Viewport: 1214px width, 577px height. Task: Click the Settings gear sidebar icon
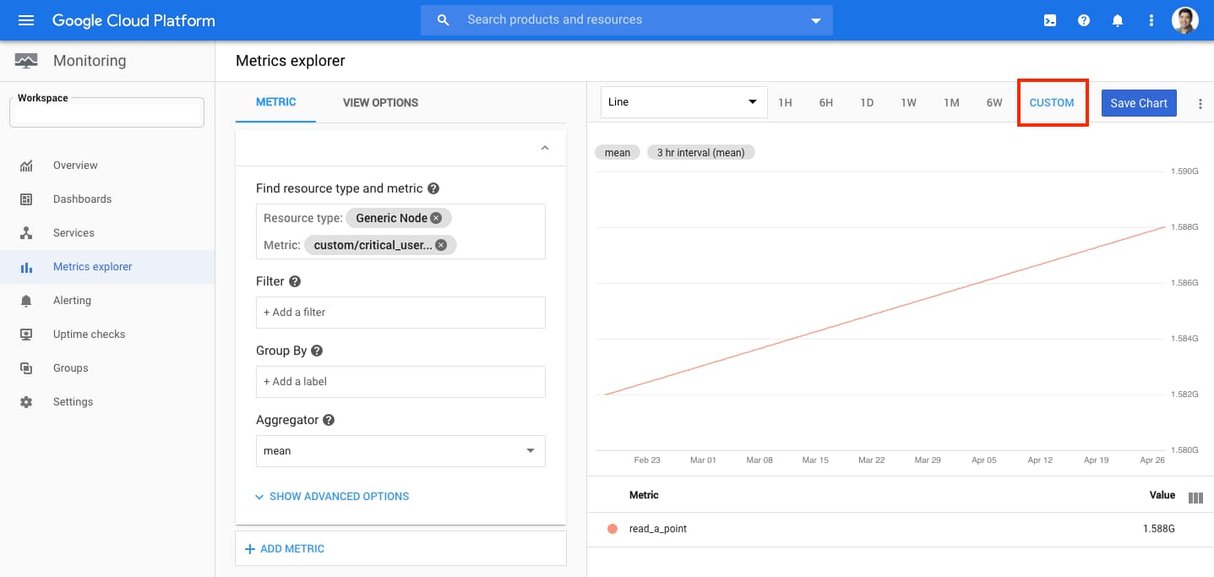pos(27,402)
